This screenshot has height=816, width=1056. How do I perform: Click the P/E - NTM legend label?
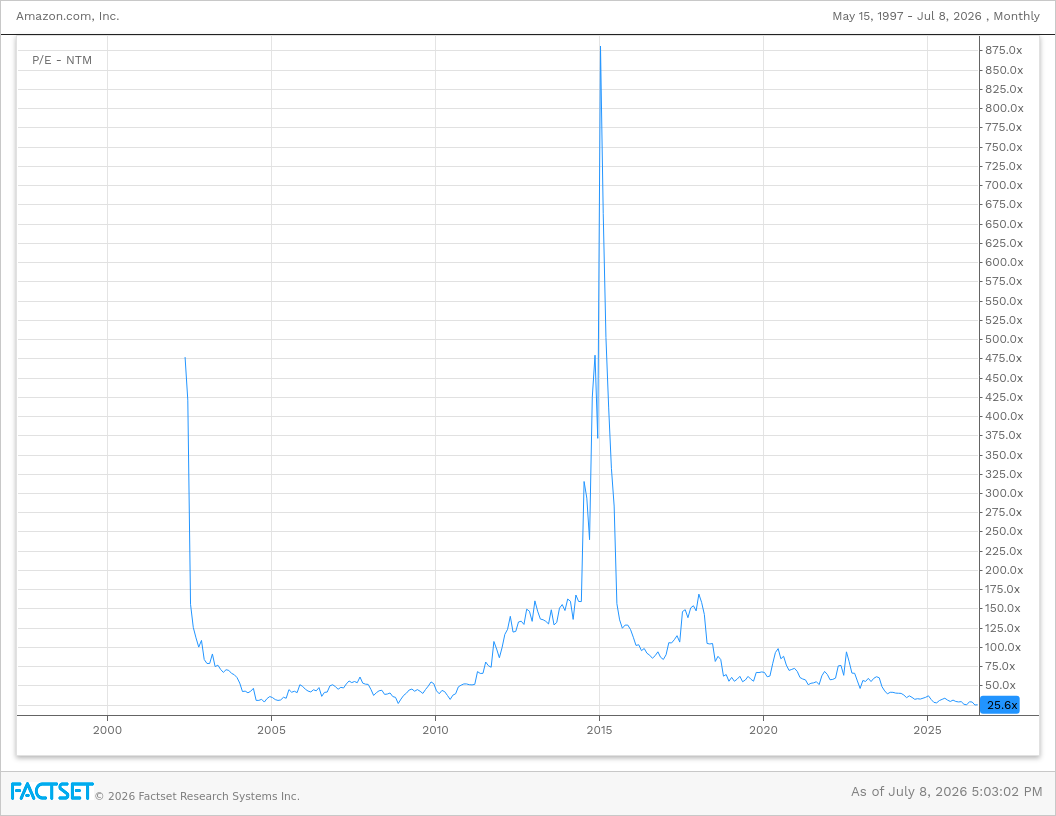(x=62, y=60)
